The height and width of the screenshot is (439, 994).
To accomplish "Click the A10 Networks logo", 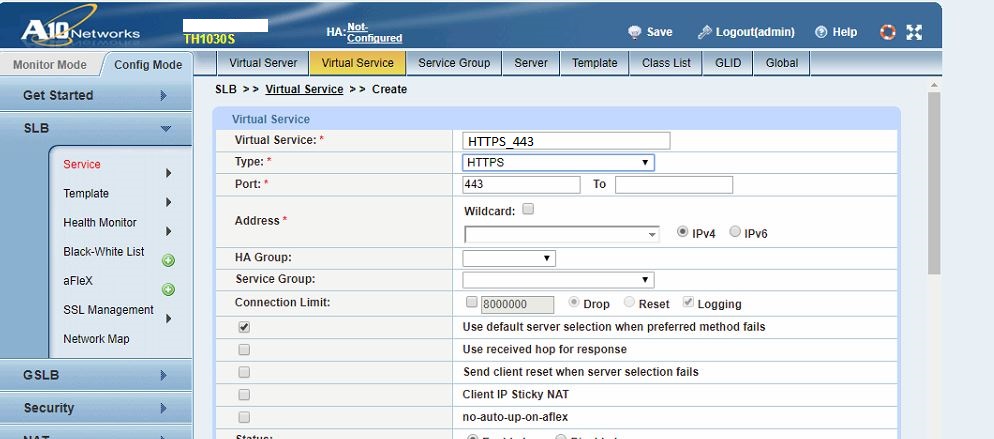I will click(80, 31).
